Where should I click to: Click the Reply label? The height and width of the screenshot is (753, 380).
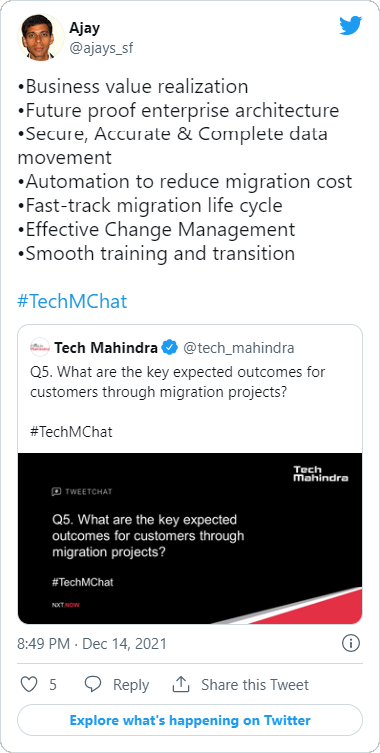point(131,685)
